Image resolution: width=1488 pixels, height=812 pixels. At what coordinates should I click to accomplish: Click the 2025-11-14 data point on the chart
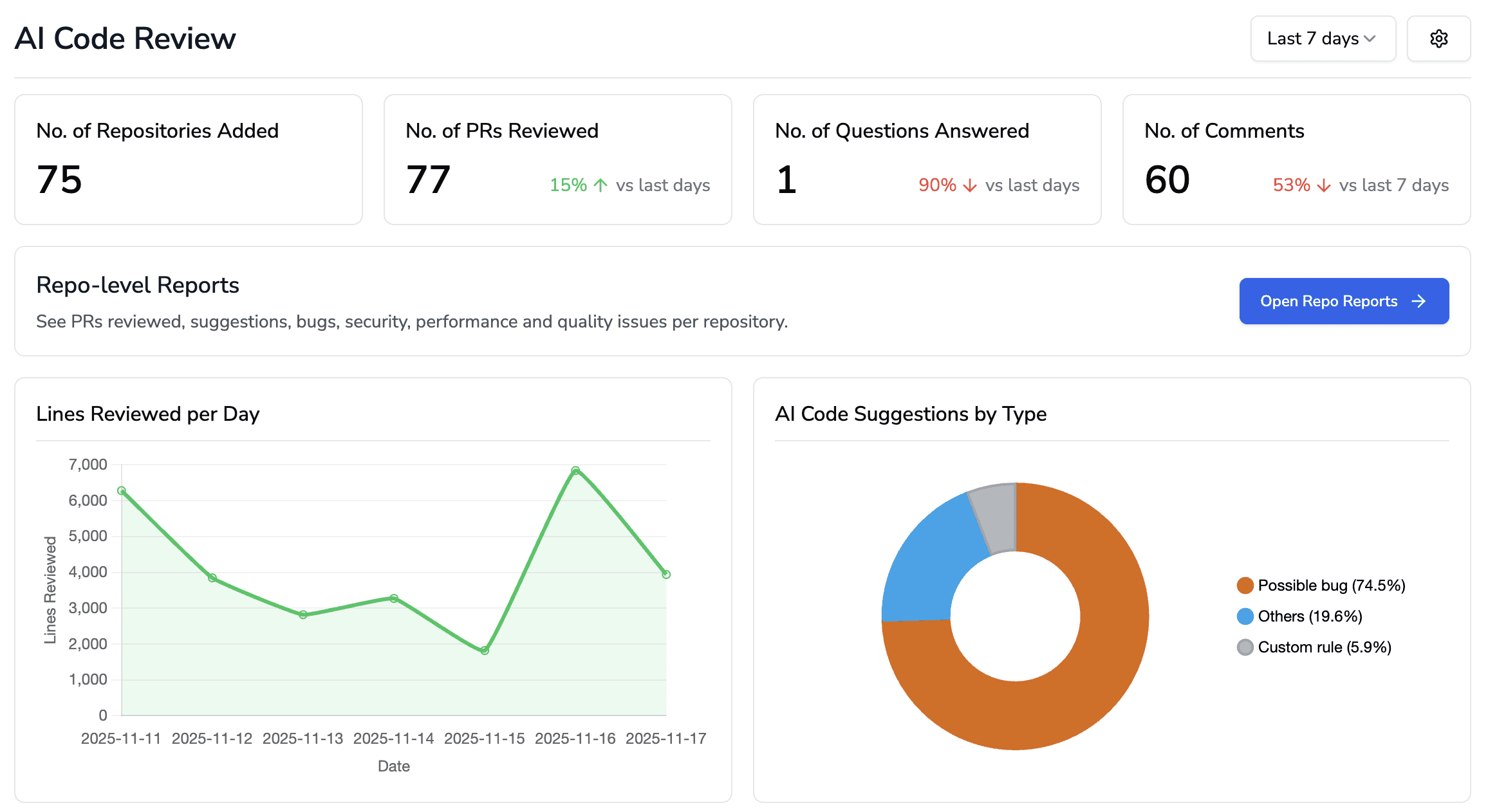394,598
